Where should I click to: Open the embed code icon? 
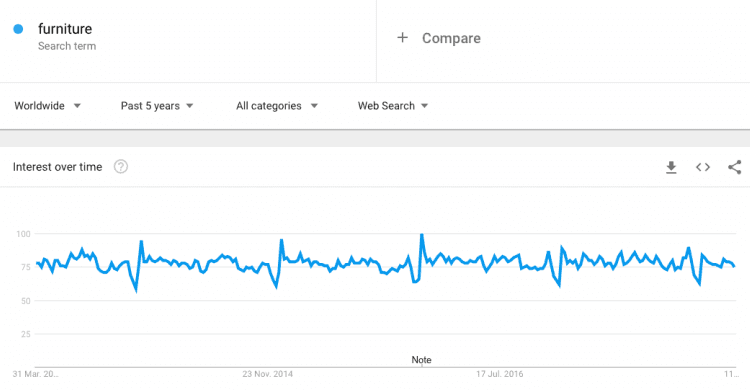click(x=703, y=167)
